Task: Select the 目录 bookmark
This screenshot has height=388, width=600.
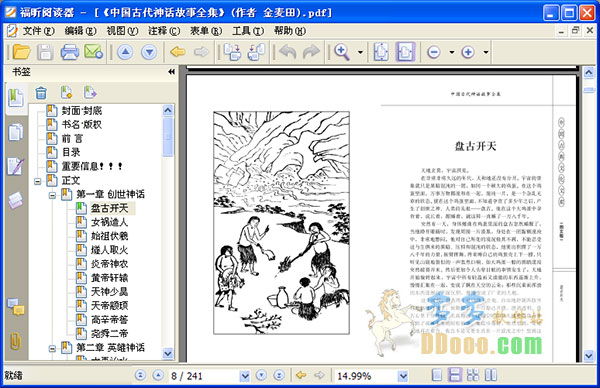Action: 71,152
